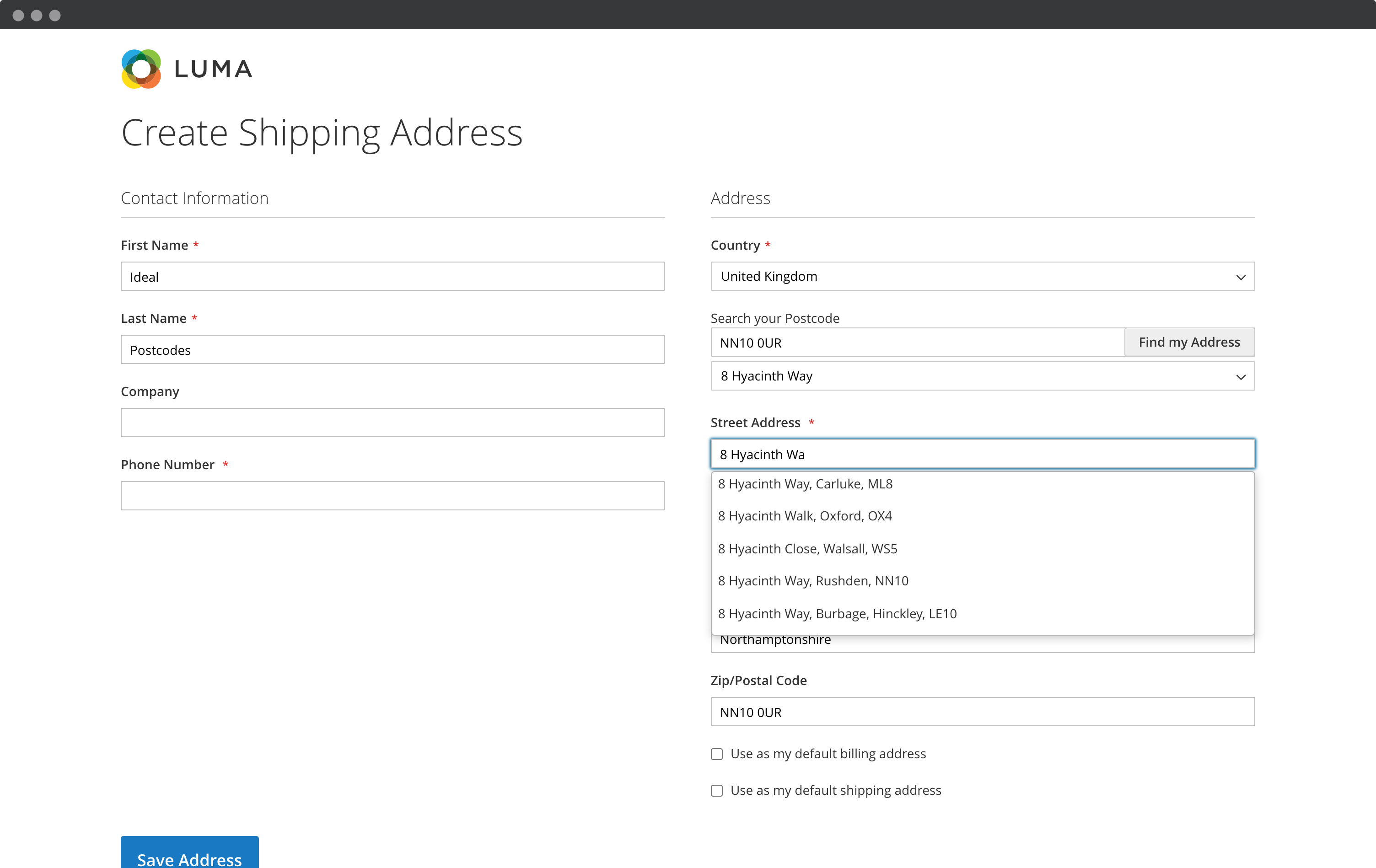
Task: Select 8 Hyacinth Way Carluke ML8 option
Action: click(805, 483)
